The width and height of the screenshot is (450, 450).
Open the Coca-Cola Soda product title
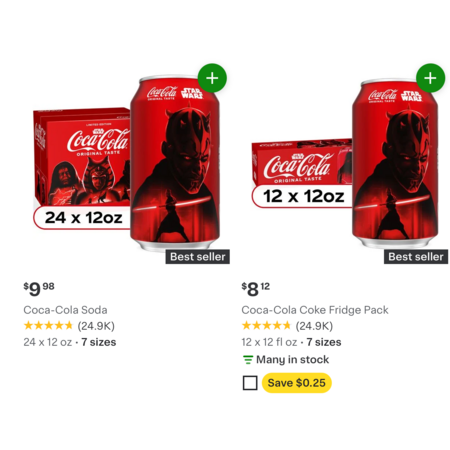tap(65, 310)
